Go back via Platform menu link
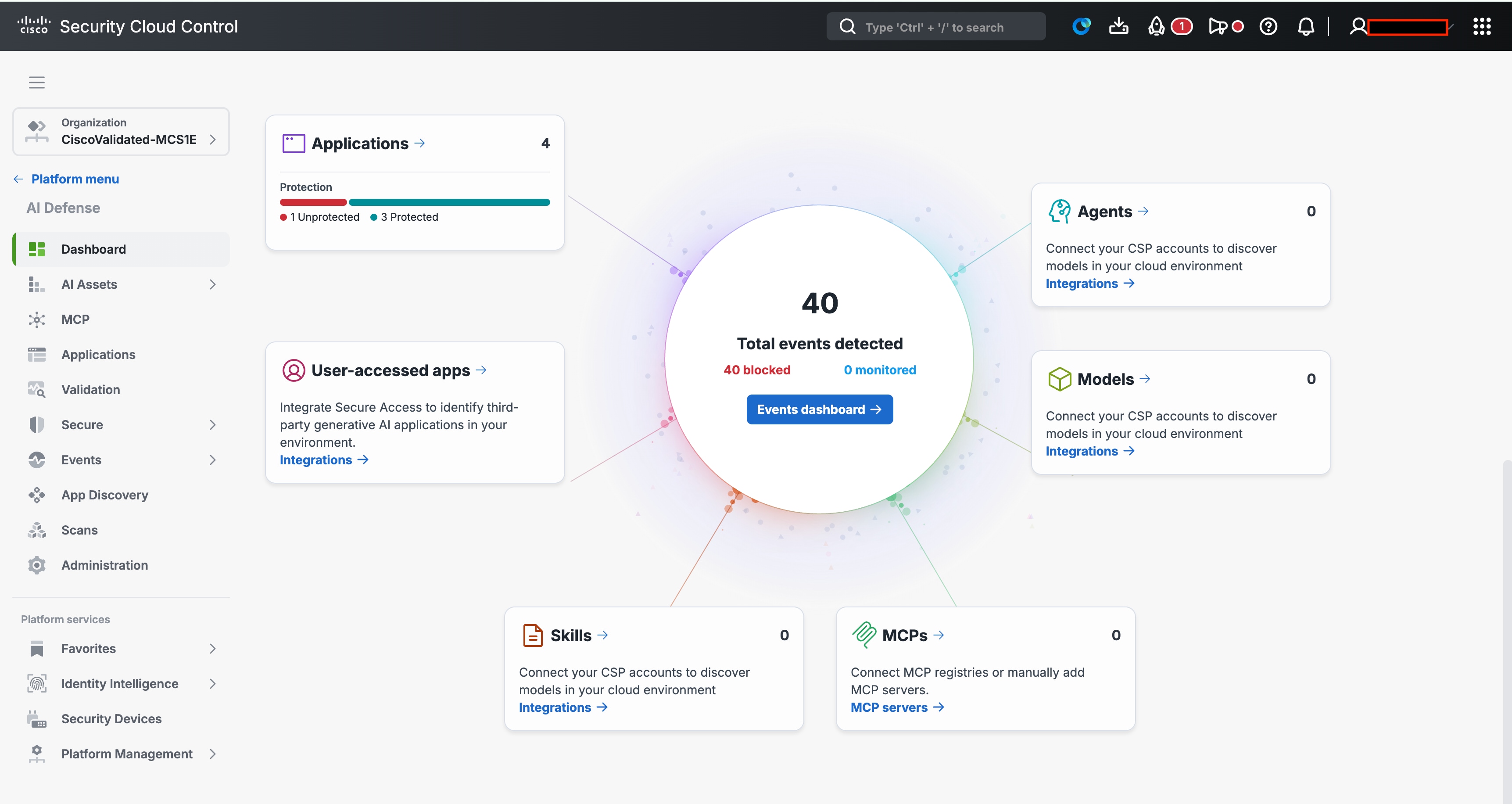Viewport: 1512px width, 804px height. (66, 179)
